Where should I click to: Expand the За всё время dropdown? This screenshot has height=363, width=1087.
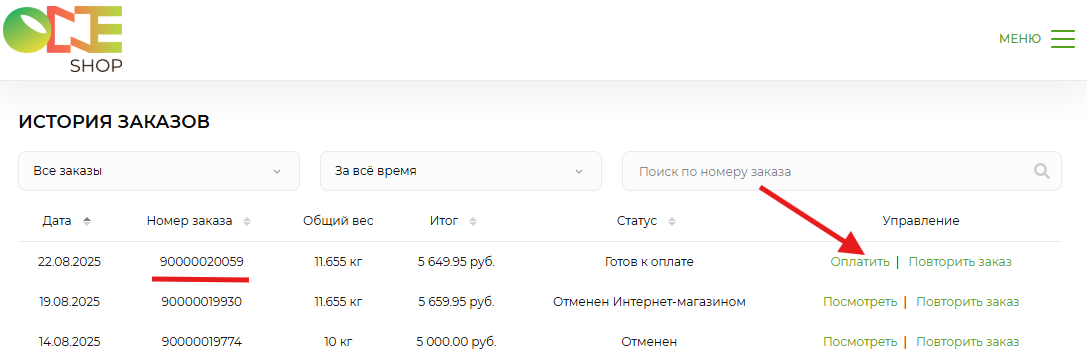point(460,170)
